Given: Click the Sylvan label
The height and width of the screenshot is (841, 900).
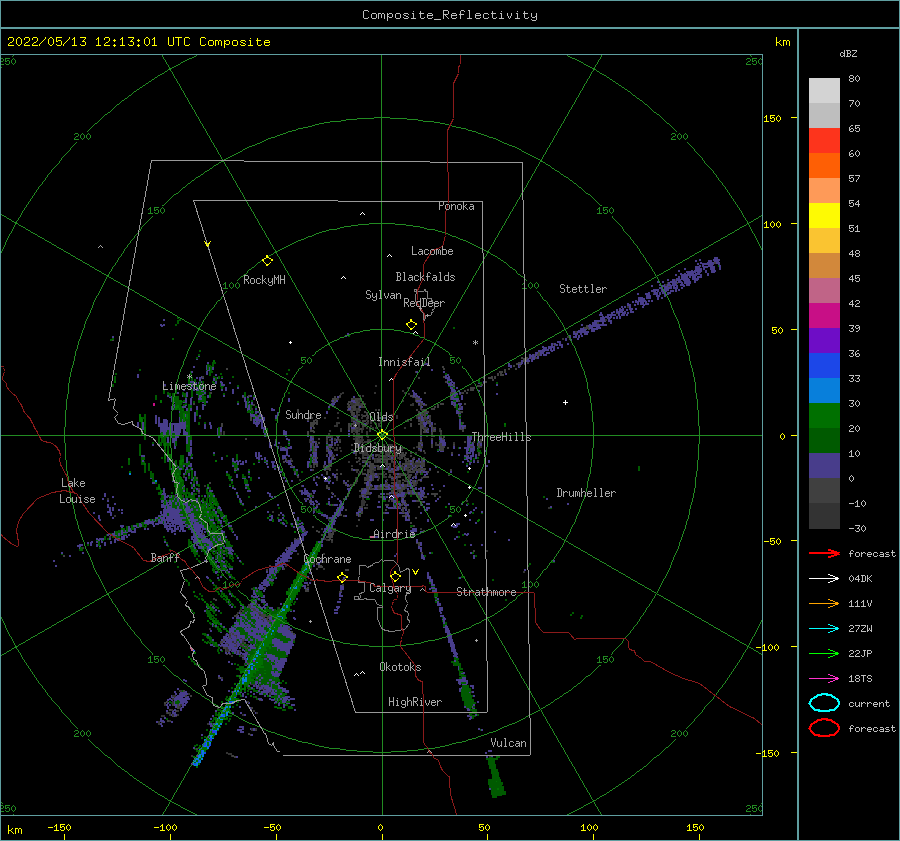Looking at the screenshot, I should 383,295.
